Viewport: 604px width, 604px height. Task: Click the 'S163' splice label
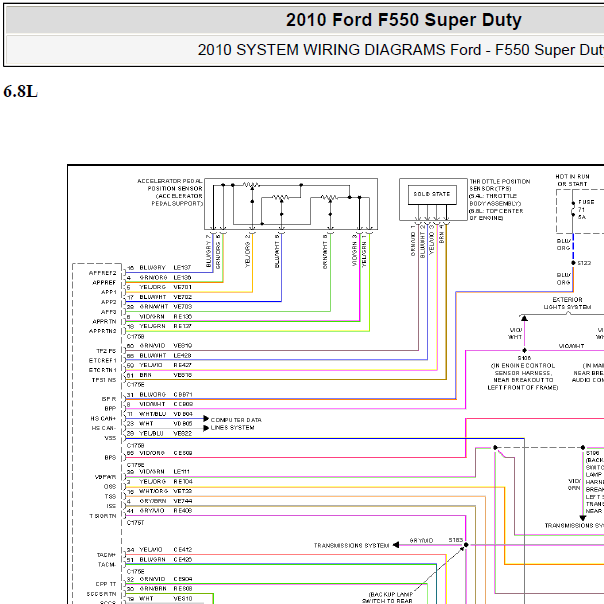pos(455,540)
